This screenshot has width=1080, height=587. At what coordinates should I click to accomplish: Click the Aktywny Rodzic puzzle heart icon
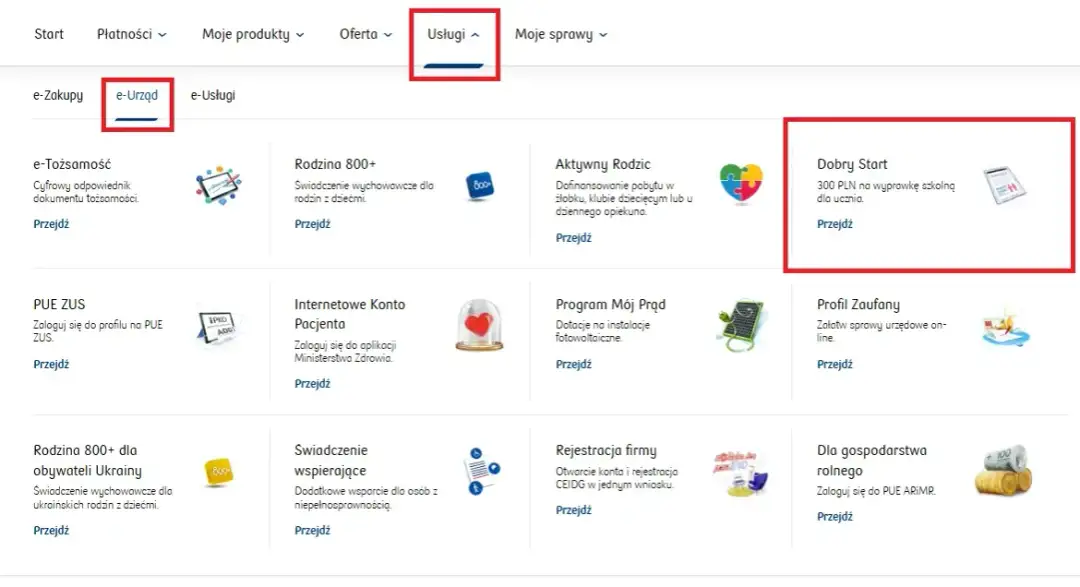click(x=741, y=185)
